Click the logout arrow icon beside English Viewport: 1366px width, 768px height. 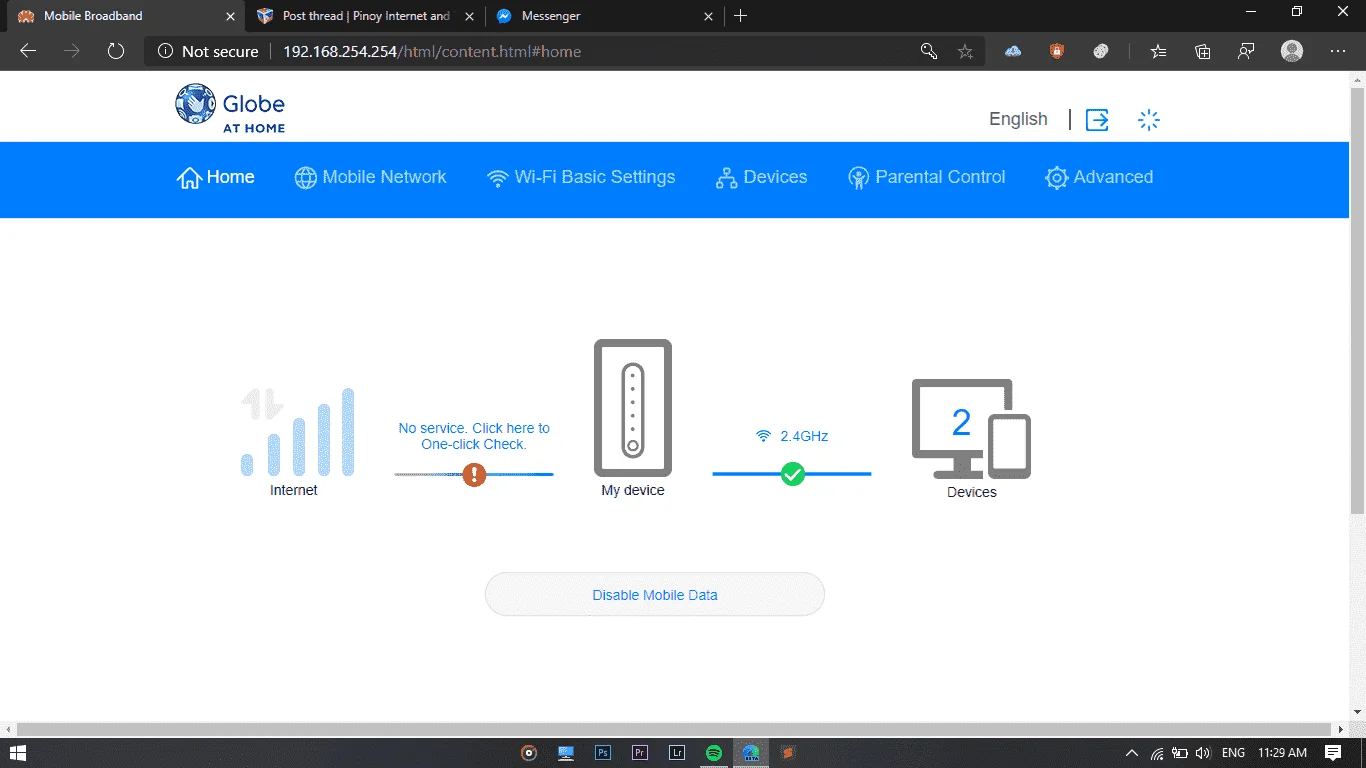point(1097,120)
